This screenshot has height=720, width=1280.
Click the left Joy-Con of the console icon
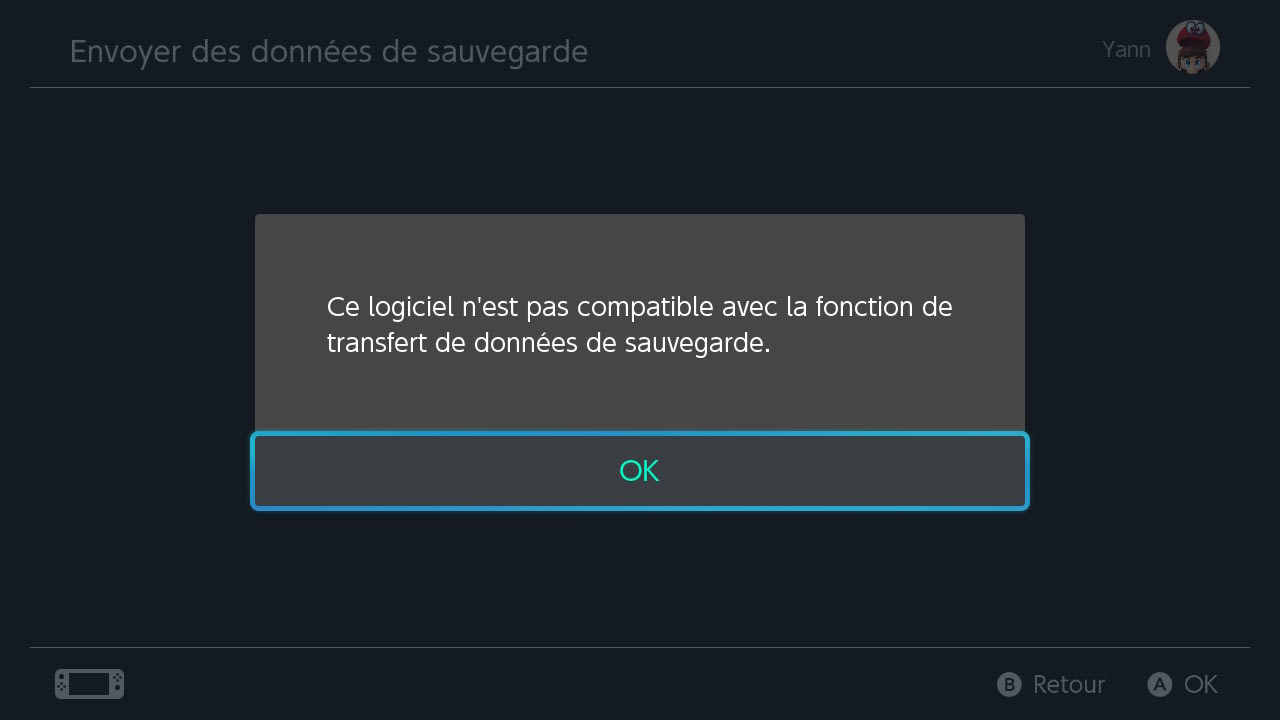click(x=62, y=684)
